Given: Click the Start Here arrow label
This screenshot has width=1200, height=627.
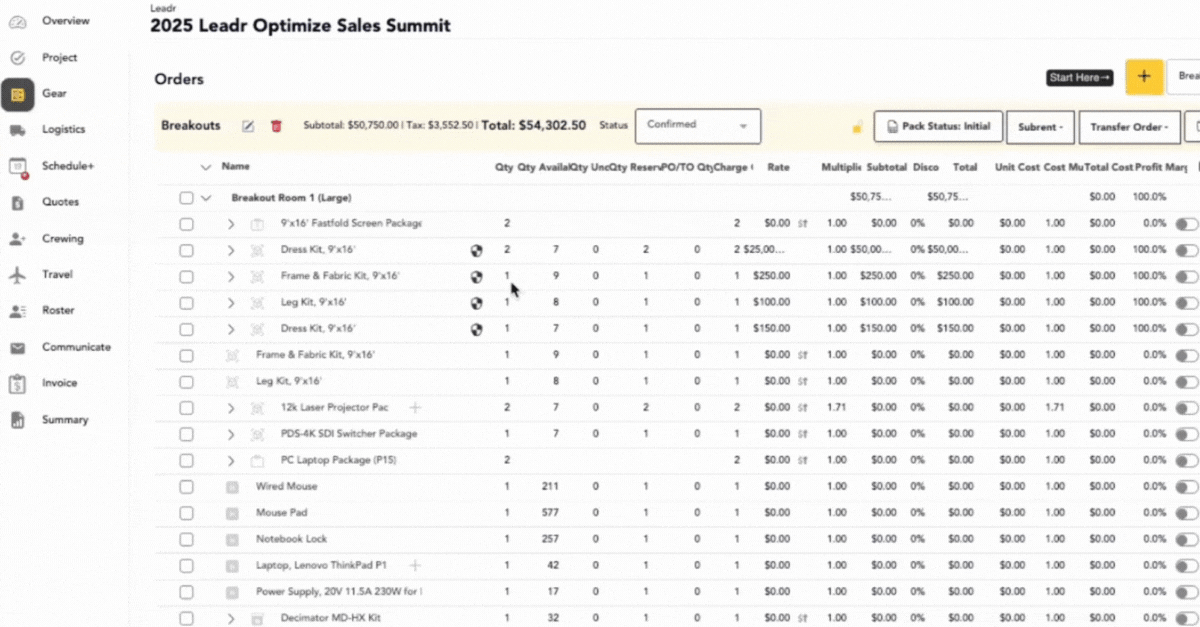Looking at the screenshot, I should 1080,77.
